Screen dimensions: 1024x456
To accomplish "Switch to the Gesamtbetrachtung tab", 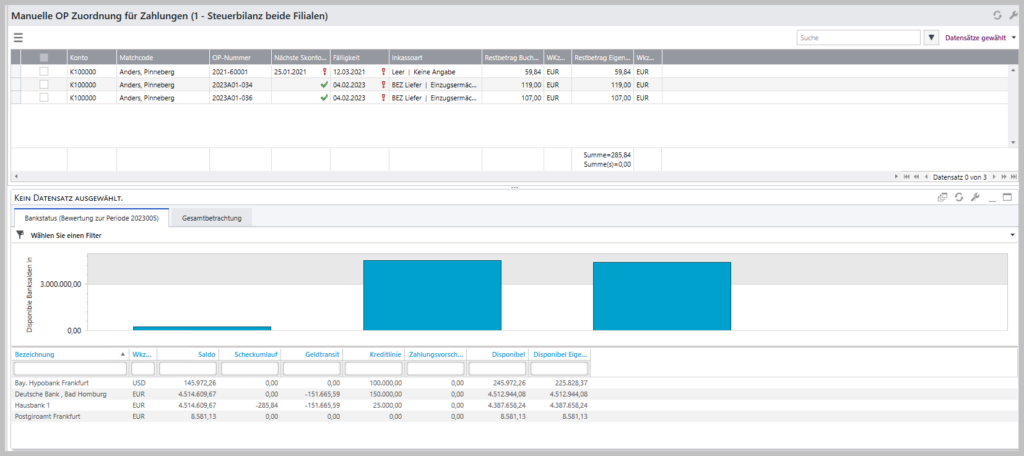I will pyautogui.click(x=211, y=217).
